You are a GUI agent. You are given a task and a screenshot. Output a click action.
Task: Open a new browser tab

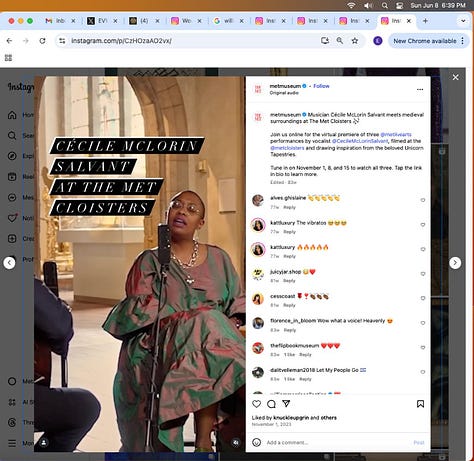tap(425, 21)
